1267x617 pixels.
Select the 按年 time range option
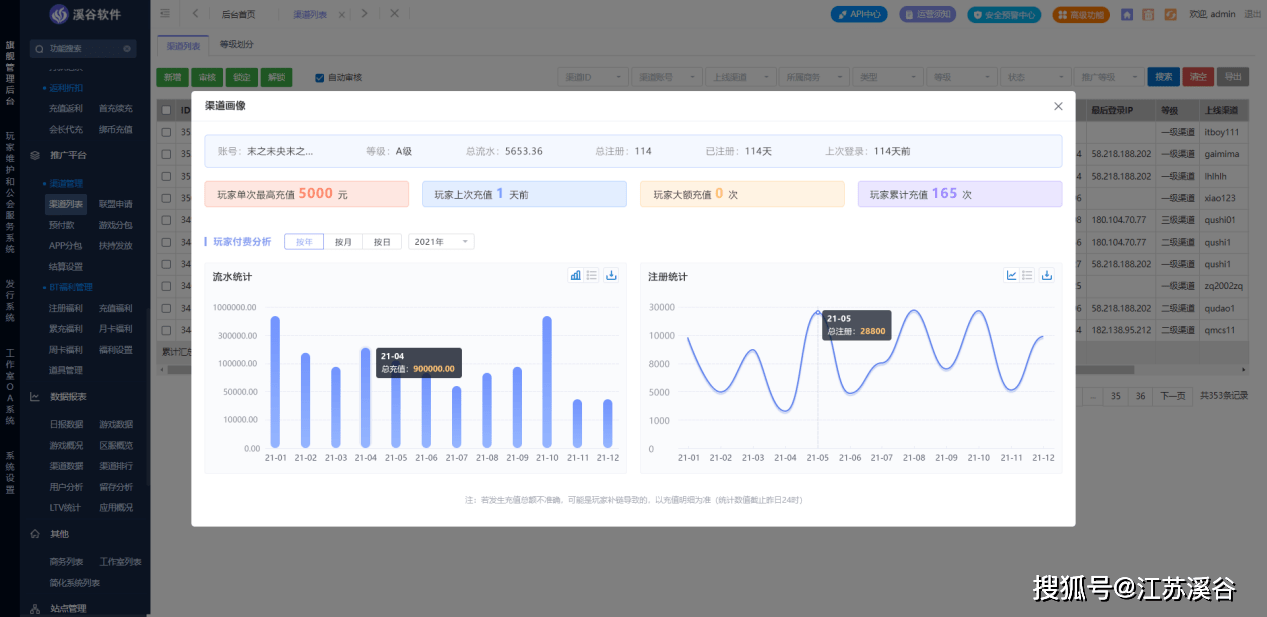pyautogui.click(x=303, y=242)
